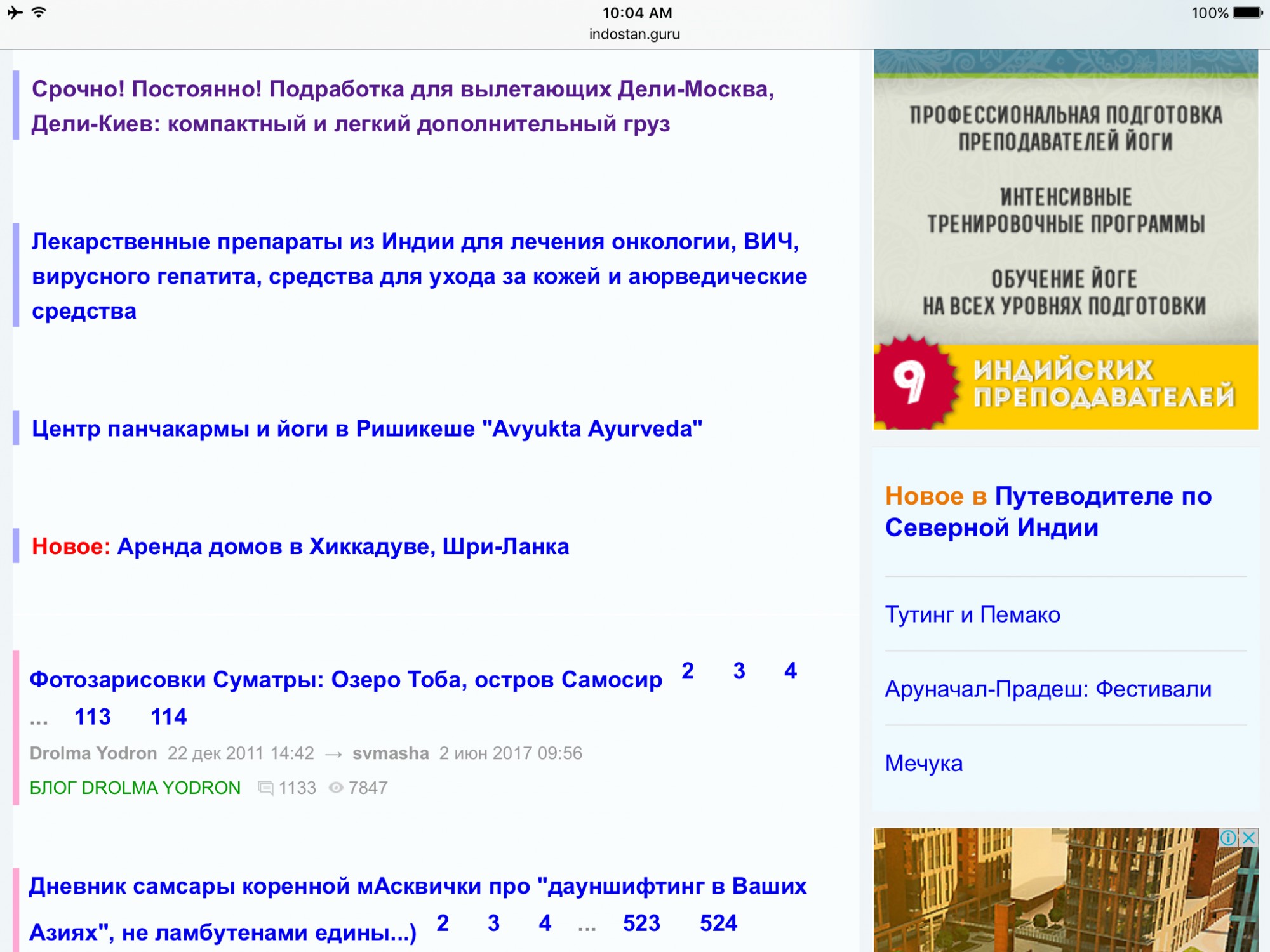Screen dimensions: 1270x952
Task: Open the Mechuka guide entry
Action: click(923, 763)
